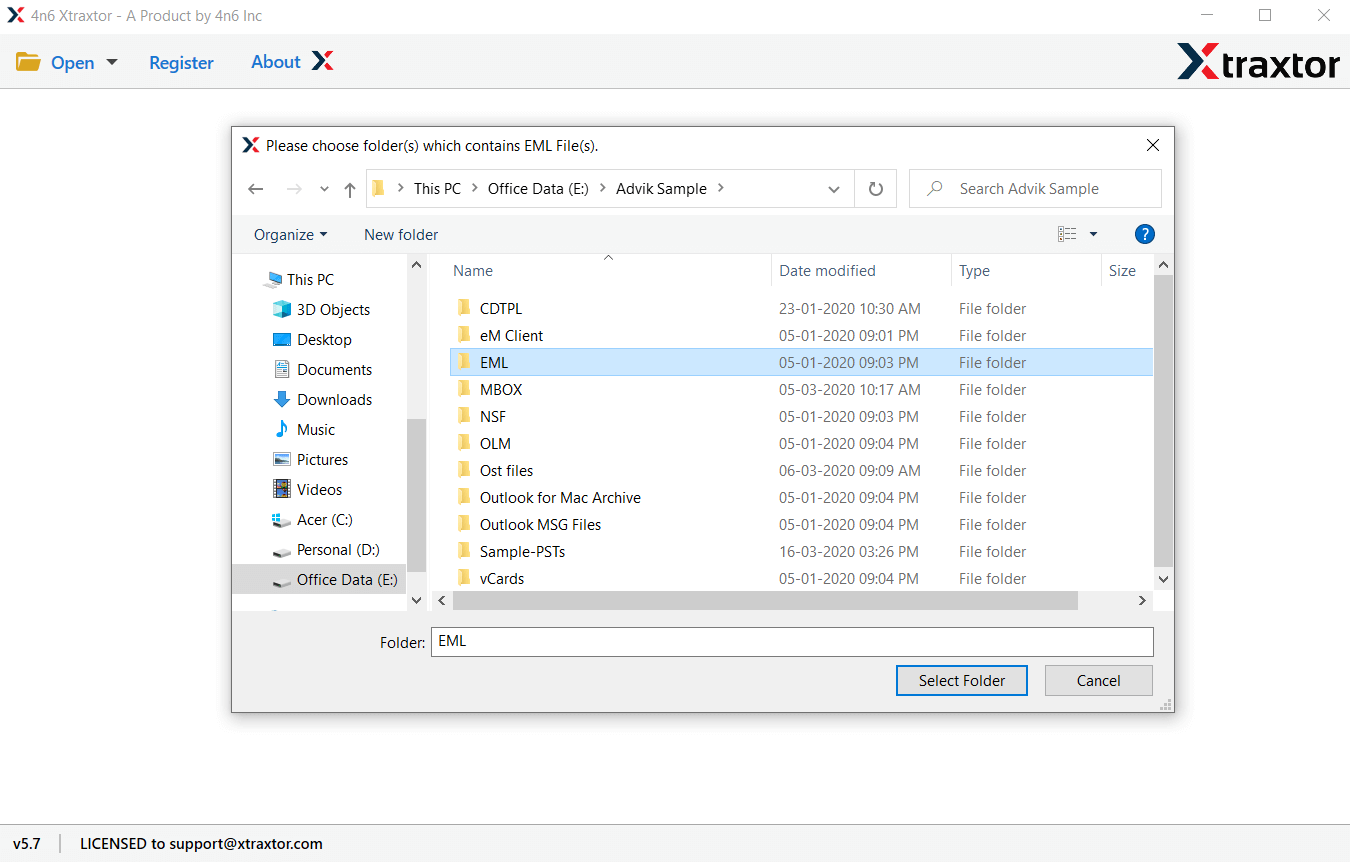Click the Forward navigation arrow
The width and height of the screenshot is (1350, 862).
click(x=294, y=189)
